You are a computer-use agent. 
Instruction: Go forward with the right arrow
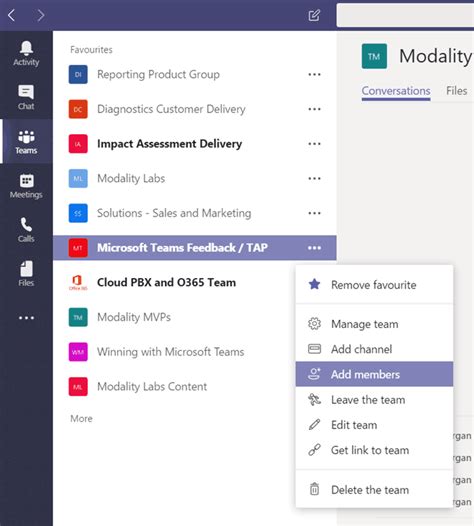point(41,15)
